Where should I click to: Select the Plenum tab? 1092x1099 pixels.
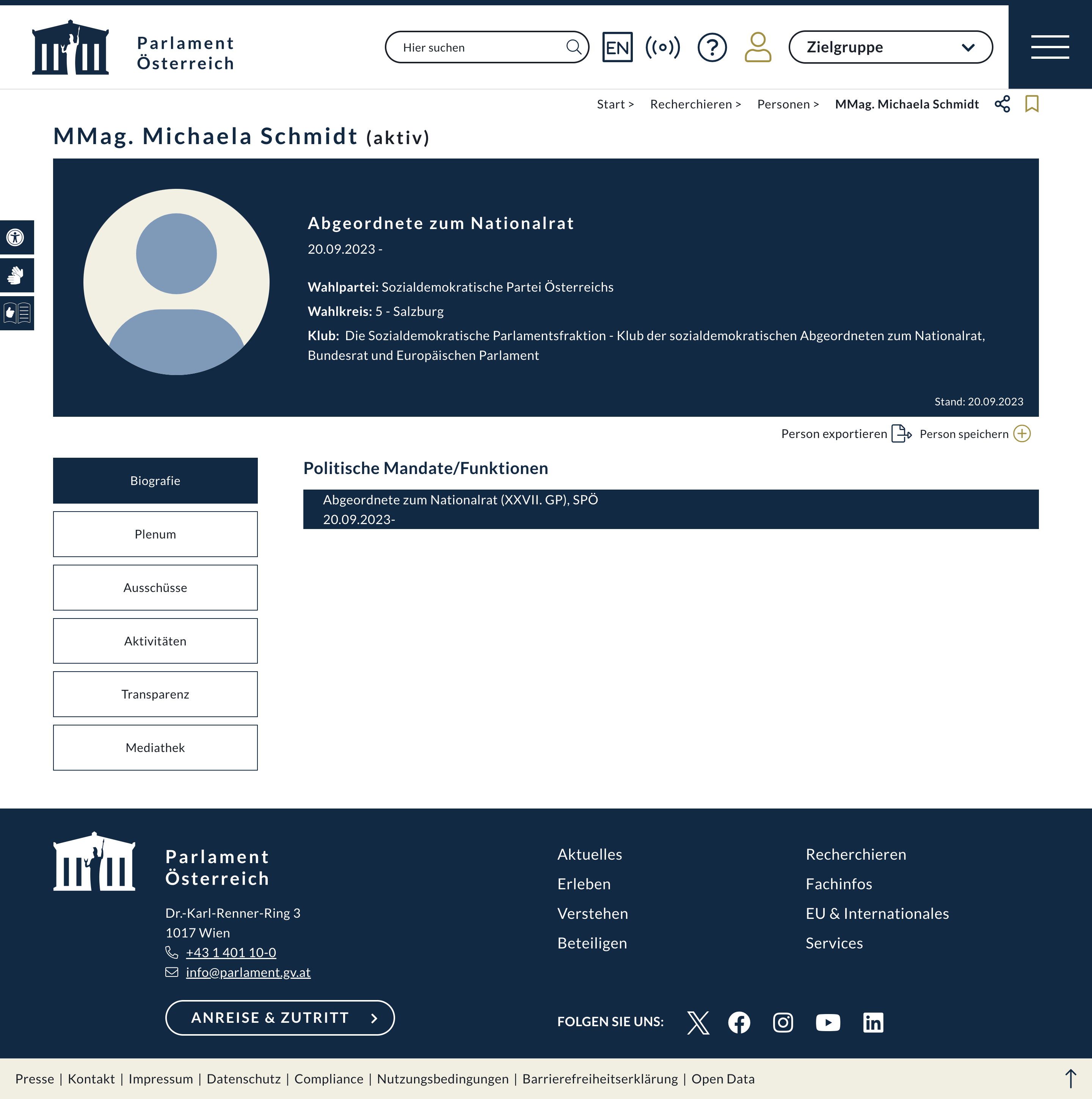155,534
